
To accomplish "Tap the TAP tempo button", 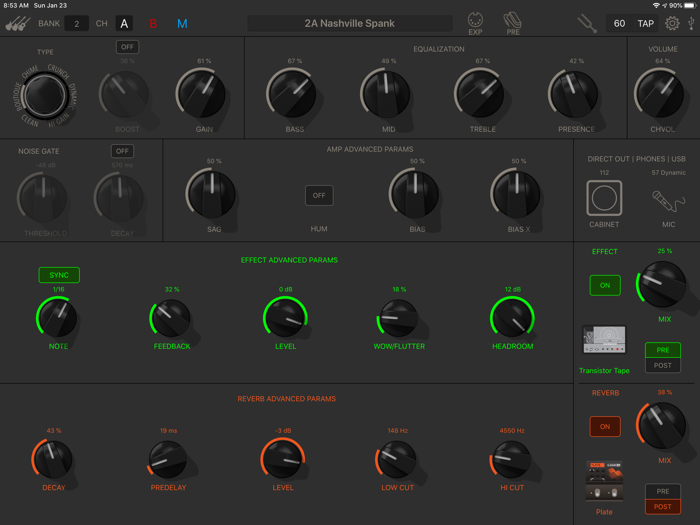I will (x=646, y=23).
